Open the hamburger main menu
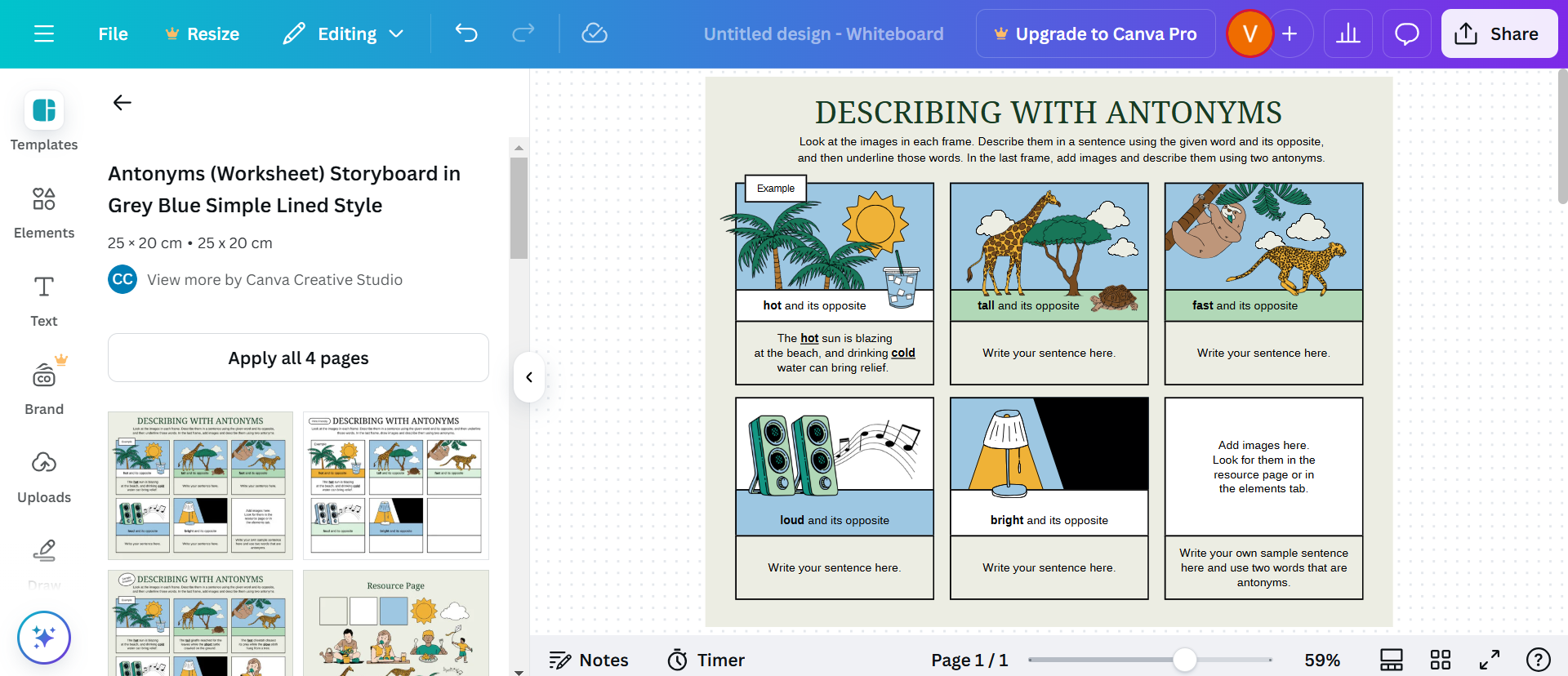The image size is (1568, 676). coord(44,33)
